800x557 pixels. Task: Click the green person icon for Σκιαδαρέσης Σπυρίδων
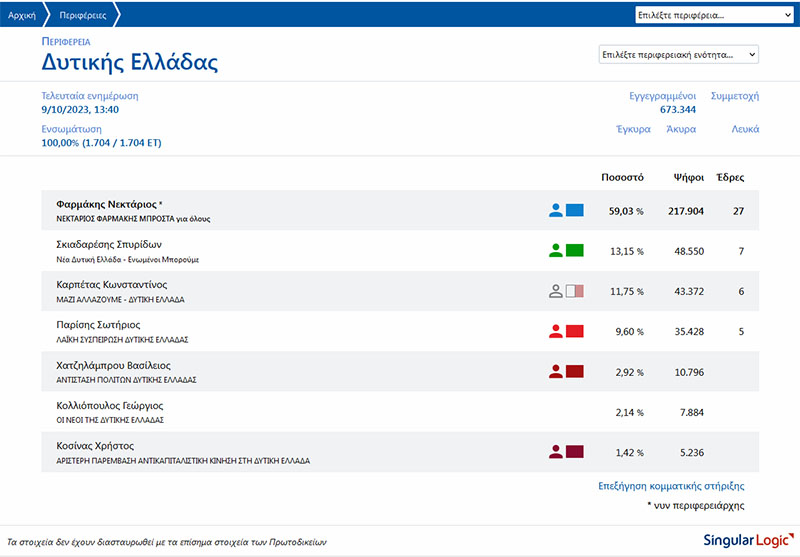pos(556,251)
